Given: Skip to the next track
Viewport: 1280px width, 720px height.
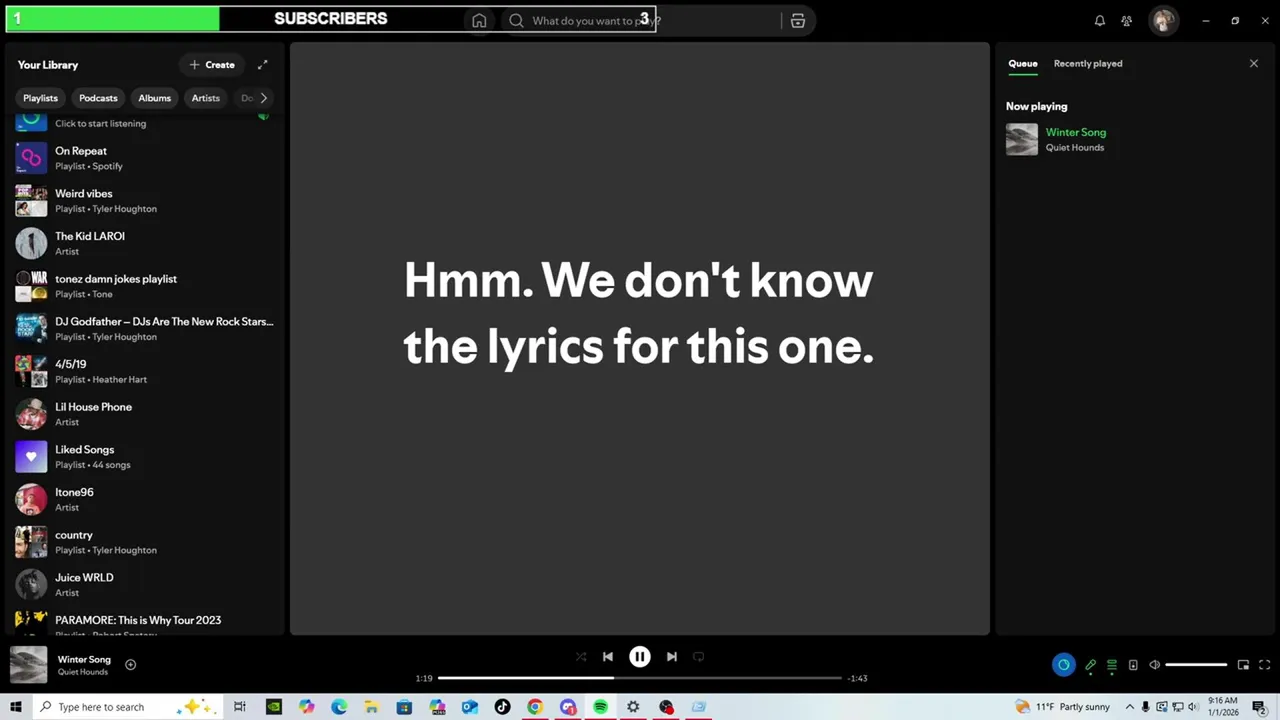Looking at the screenshot, I should 672,657.
